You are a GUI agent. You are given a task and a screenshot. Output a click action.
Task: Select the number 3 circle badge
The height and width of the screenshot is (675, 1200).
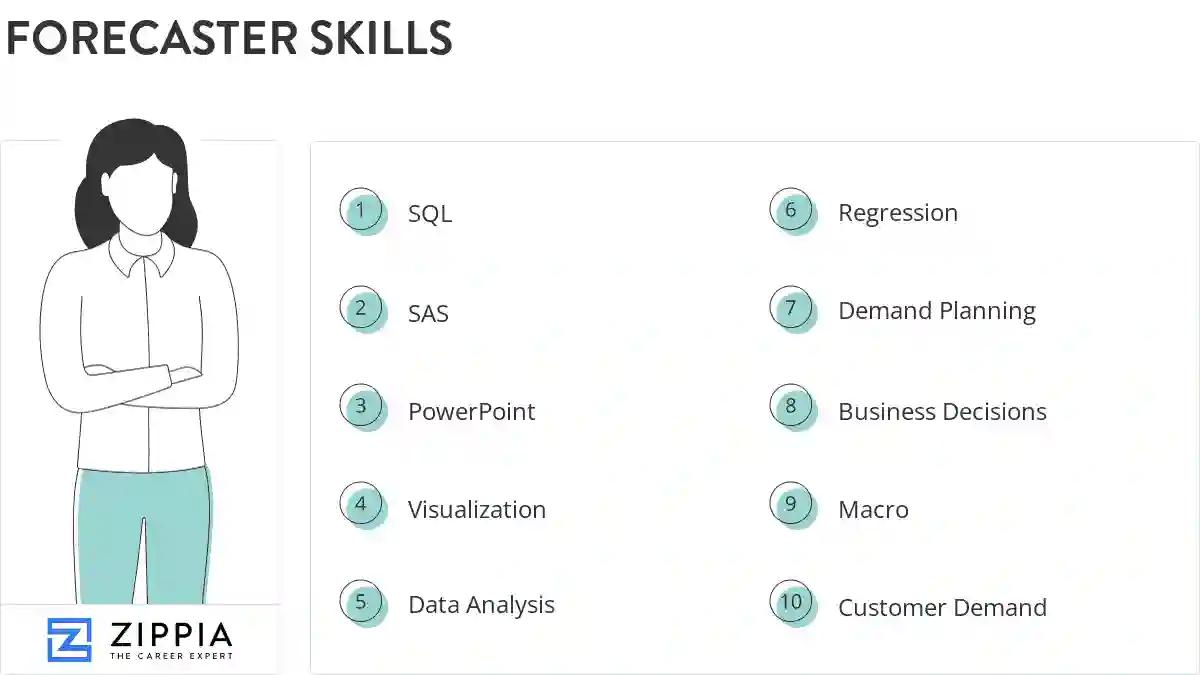click(x=361, y=407)
